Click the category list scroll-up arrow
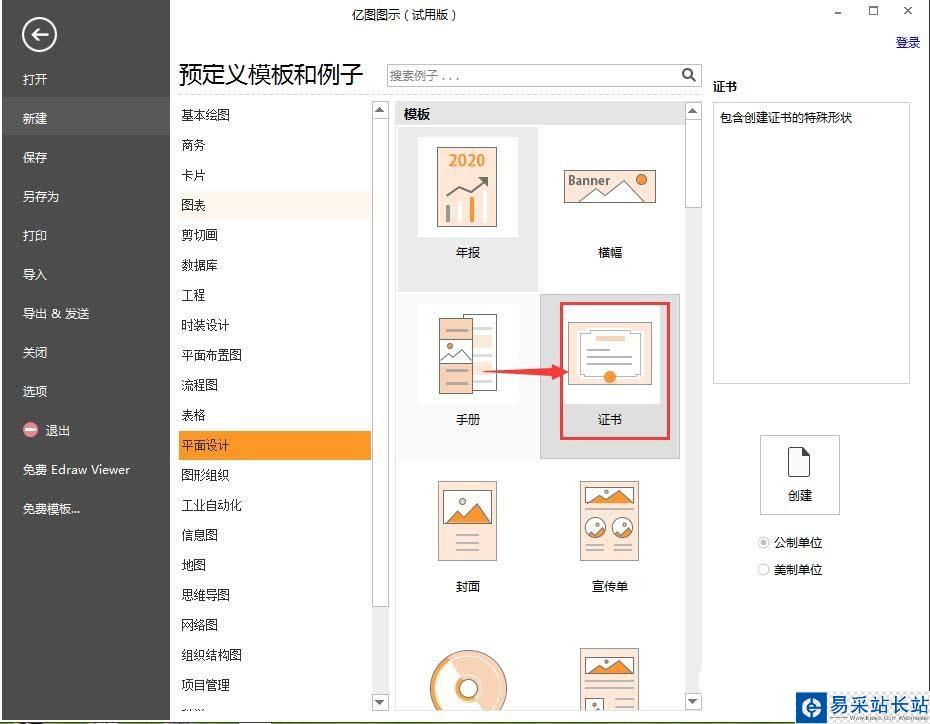This screenshot has width=930, height=724. coord(380,110)
